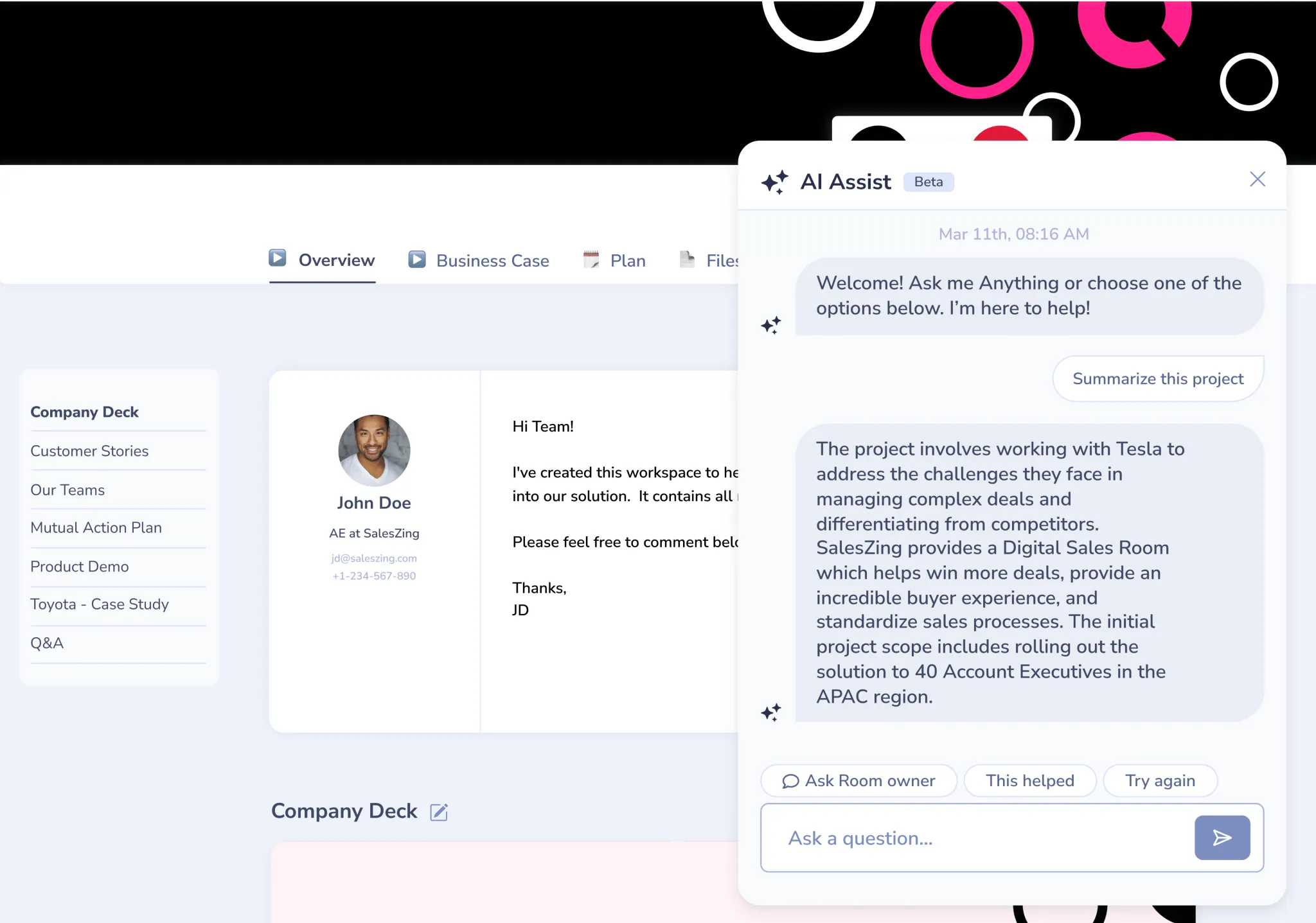The height and width of the screenshot is (923, 1316).
Task: Click John Doe's profile photo
Action: point(374,450)
